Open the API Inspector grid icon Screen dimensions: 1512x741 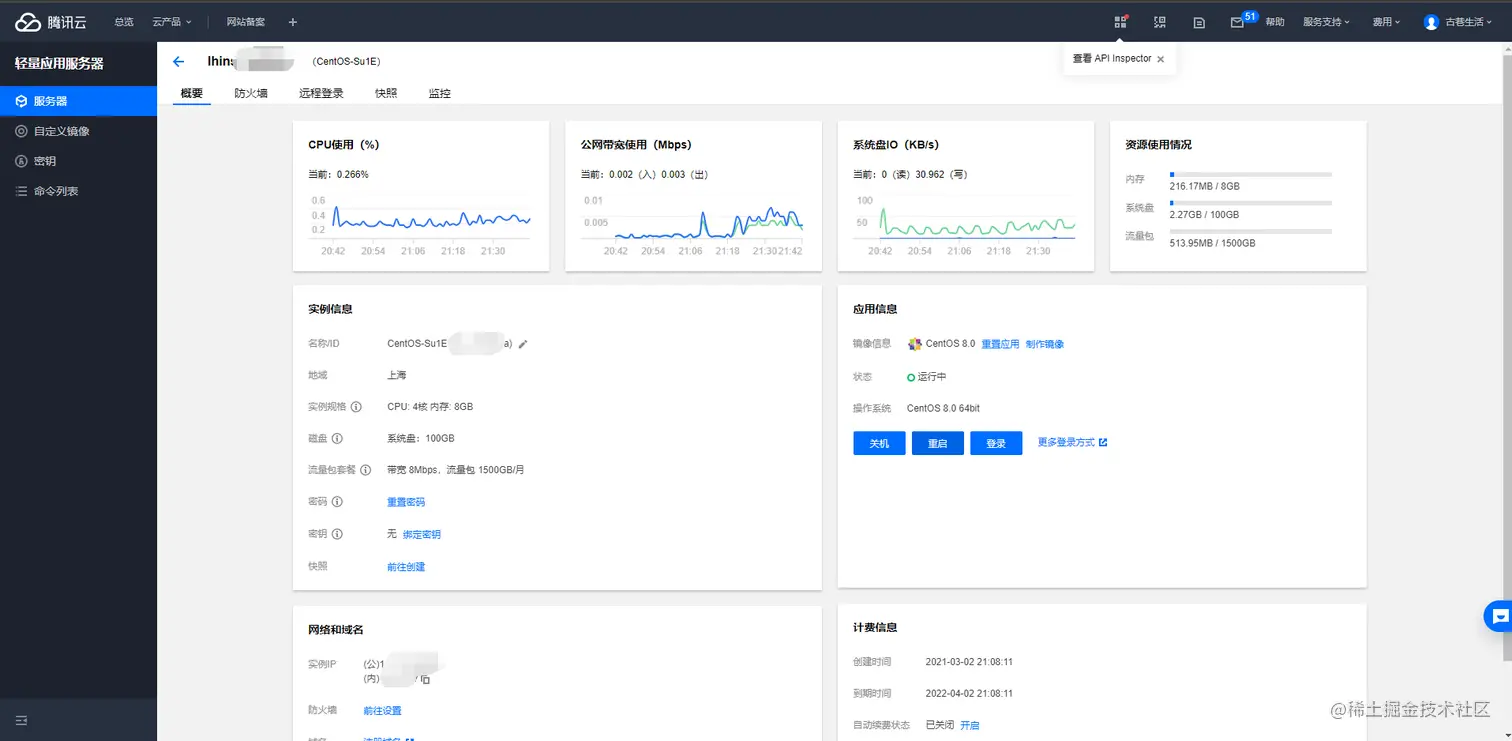click(1120, 22)
